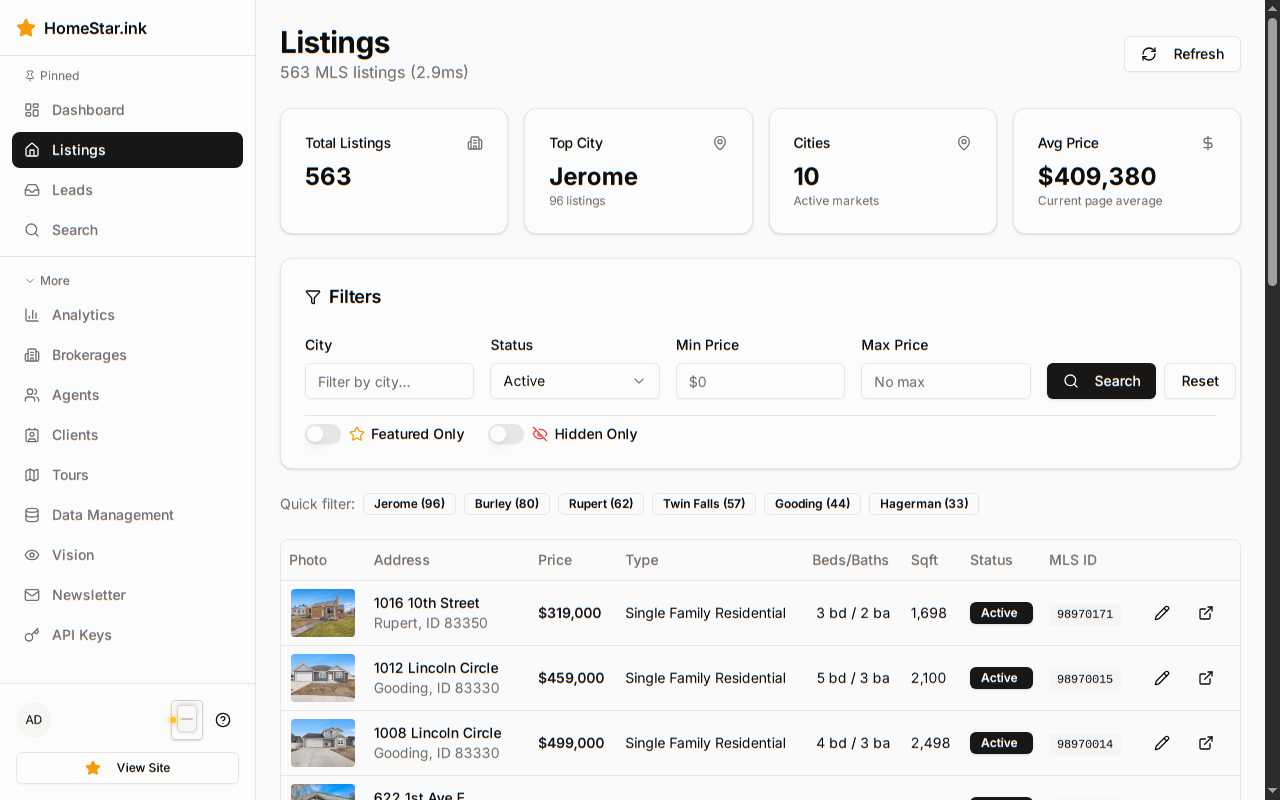This screenshot has height=800, width=1280.
Task: Click the help question mark icon
Action: click(223, 720)
